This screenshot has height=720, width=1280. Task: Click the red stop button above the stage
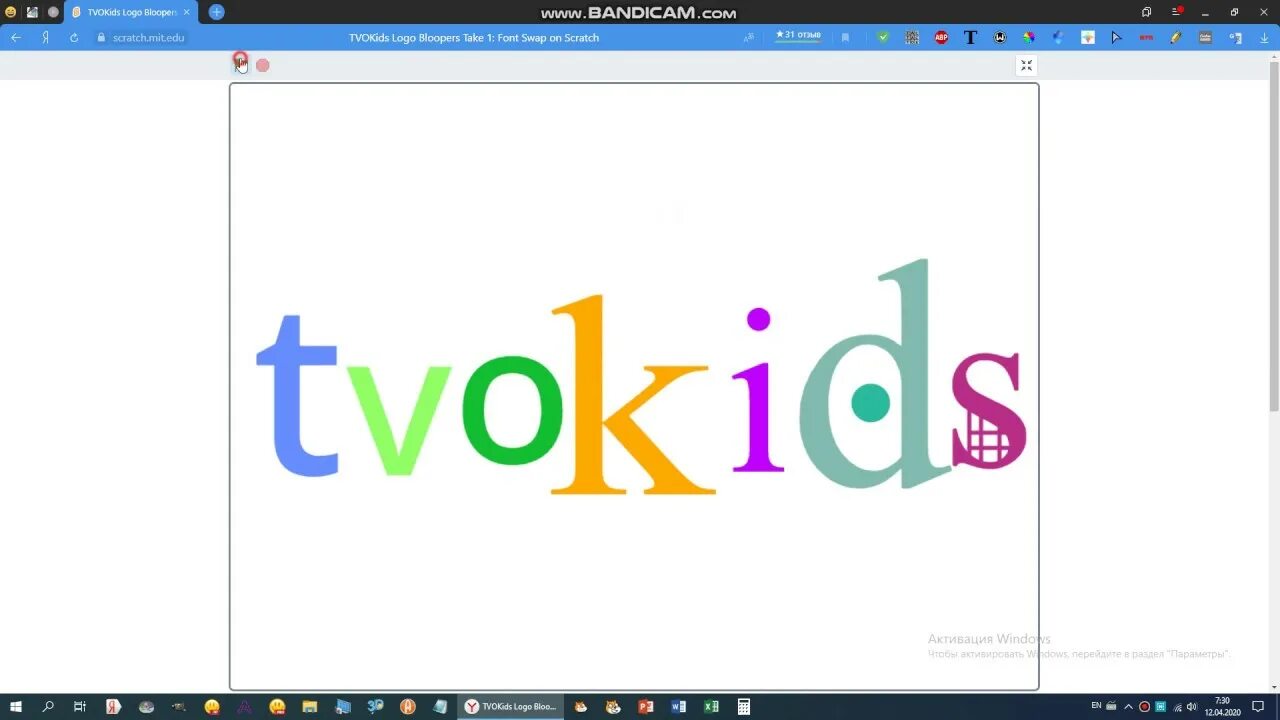tap(262, 65)
